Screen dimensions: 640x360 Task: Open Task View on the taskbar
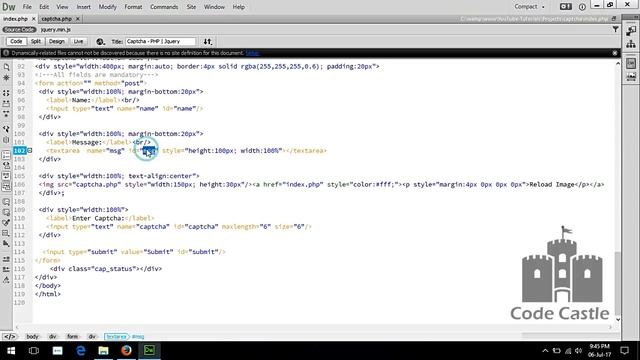click(34, 351)
